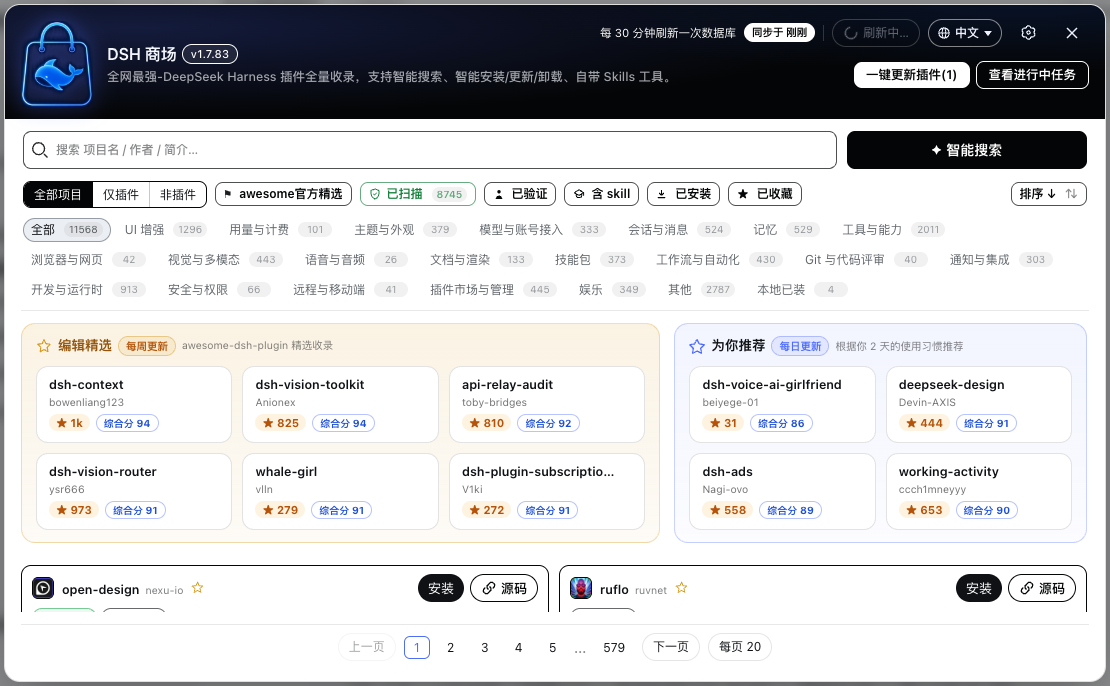1110x686 pixels.
Task: Select the Git 与代码评审 category
Action: (866, 260)
